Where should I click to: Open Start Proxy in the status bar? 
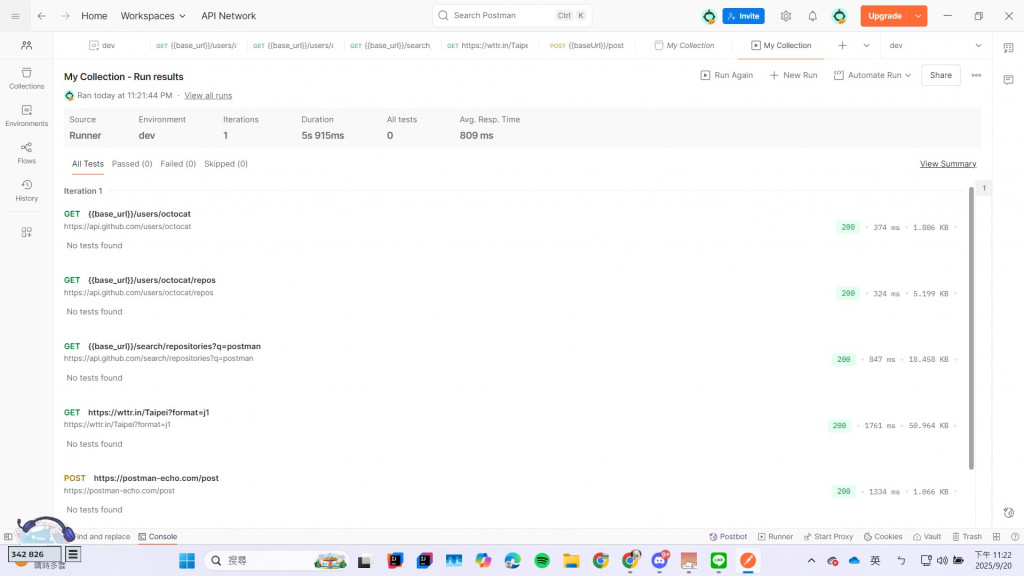pos(828,536)
